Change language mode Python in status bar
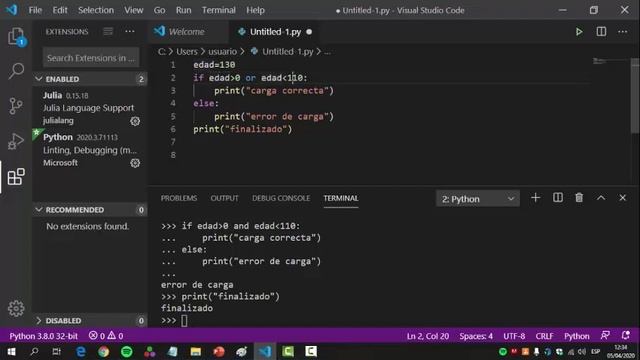Screen dimensions: 640x360 point(576,336)
